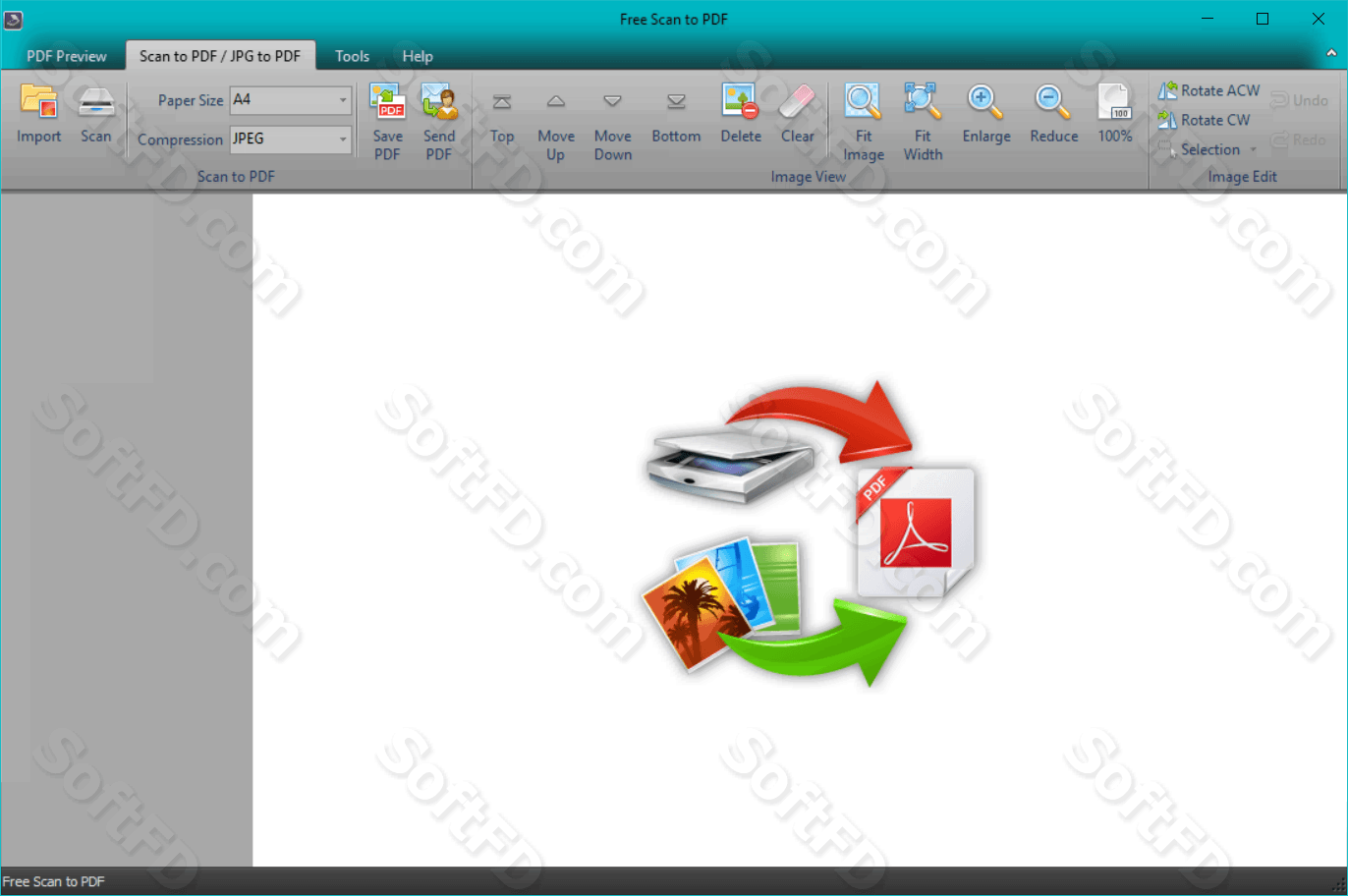Click the empty thumbnail list panel
This screenshot has height=896, width=1348.
127,530
